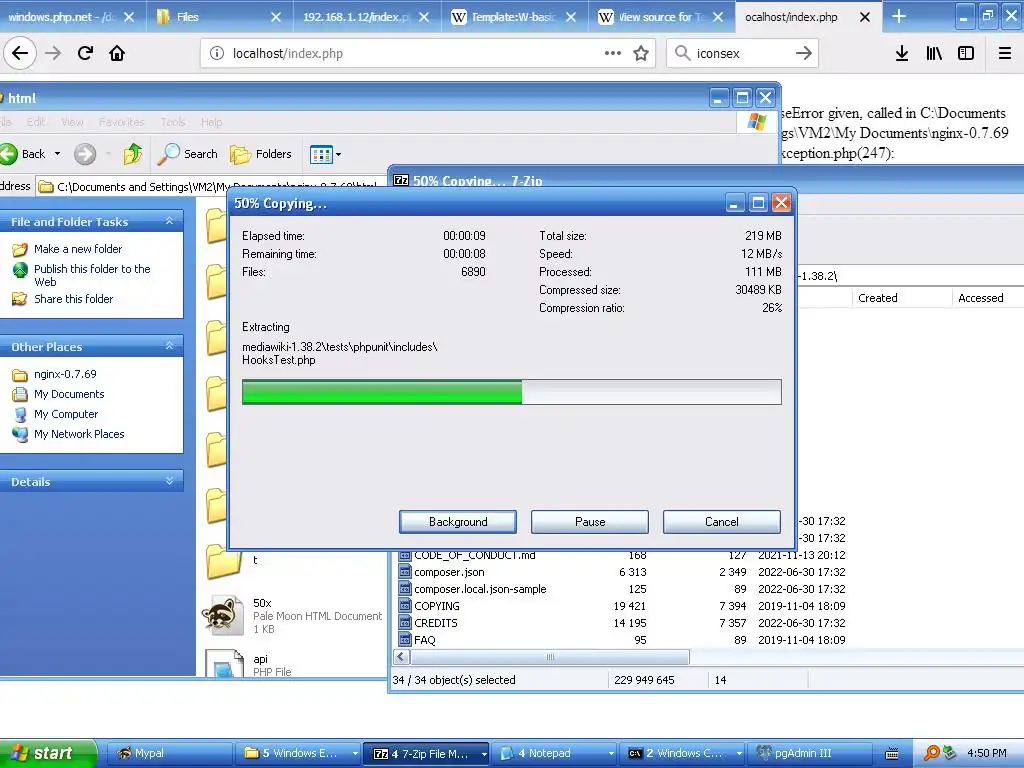1024x768 pixels.
Task: Submit iconsex search arrow
Action: [804, 54]
